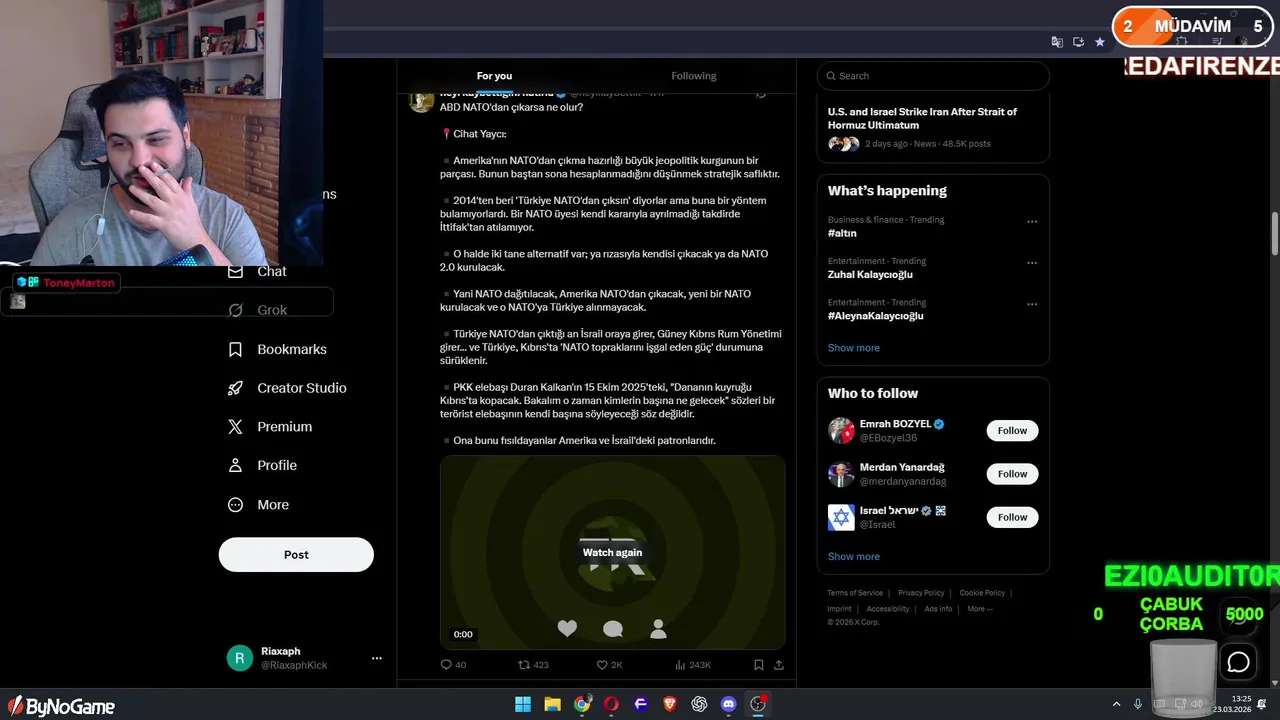Like the post with 2K likes
The image size is (1280, 720).
pos(609,665)
